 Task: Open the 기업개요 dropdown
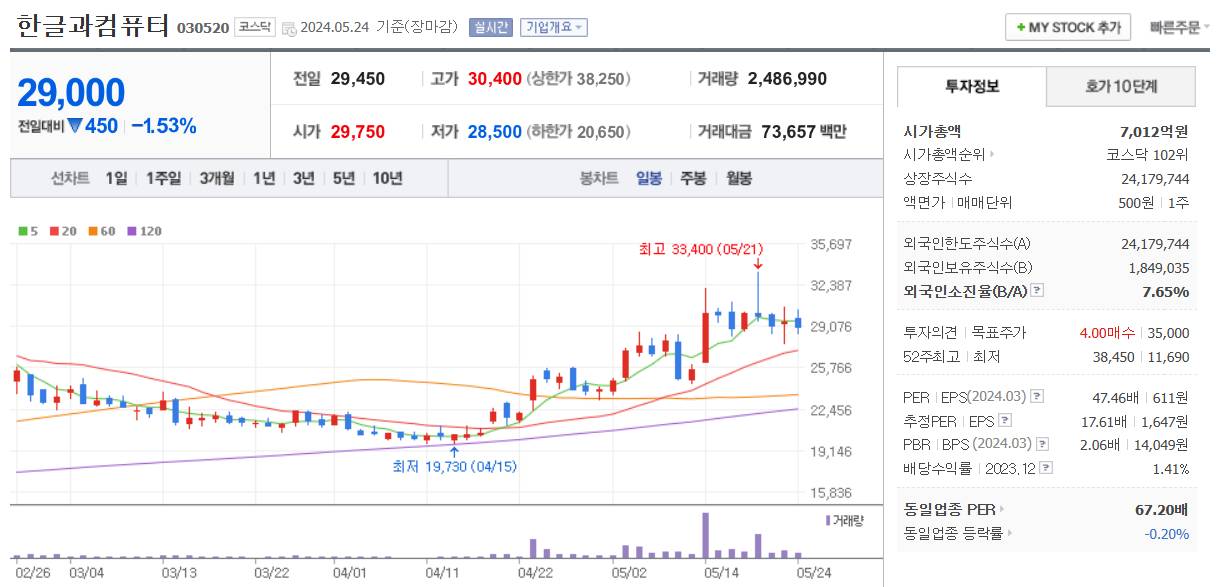[553, 27]
